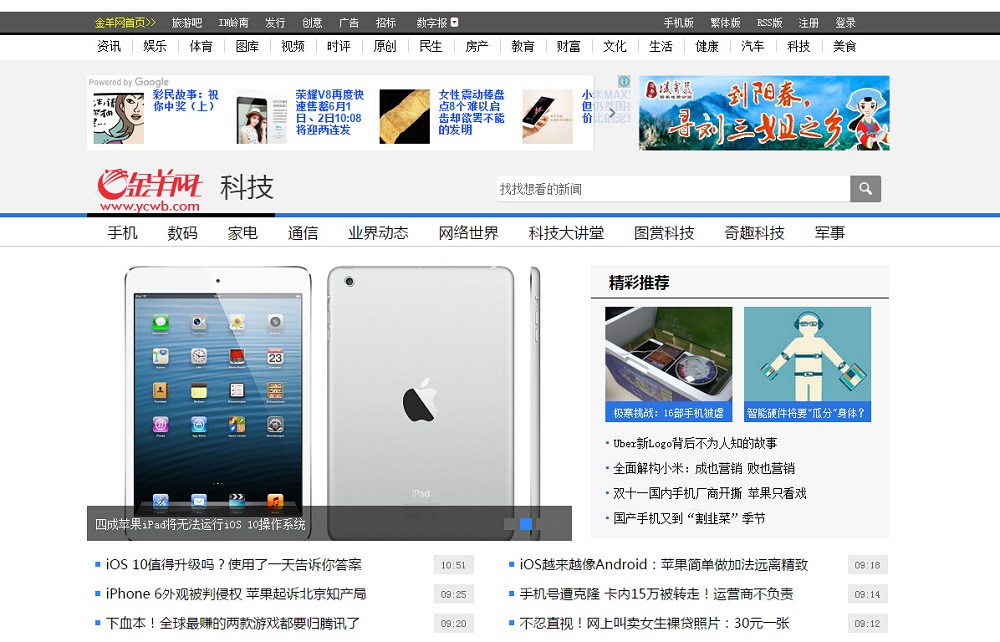Screen dimensions: 1000x642
Task: Open the 视频 channel
Action: (x=293, y=46)
